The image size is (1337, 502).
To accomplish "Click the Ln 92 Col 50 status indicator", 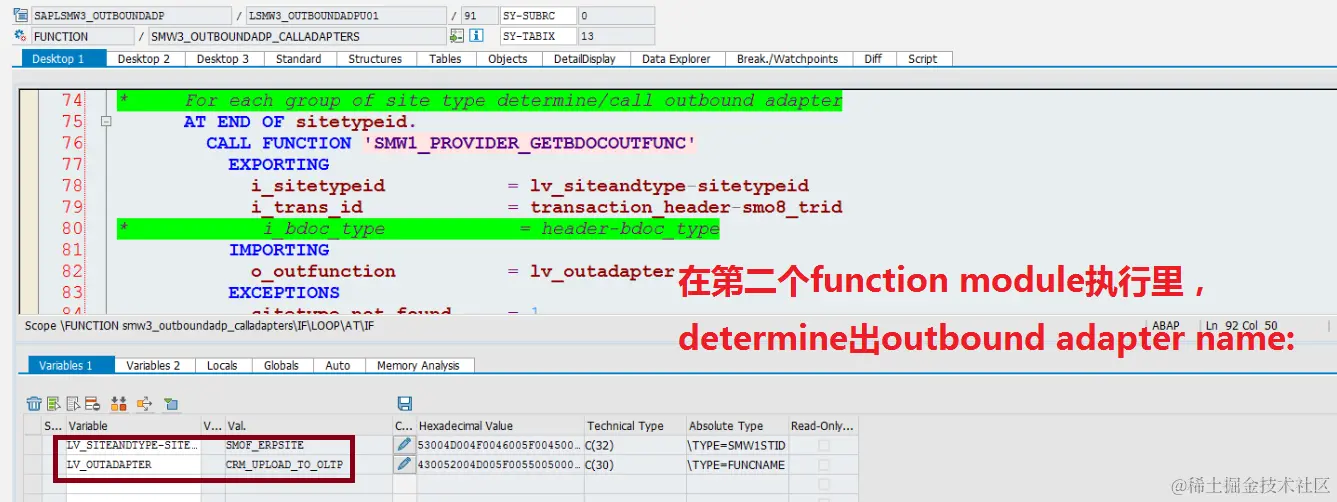I will click(1244, 325).
